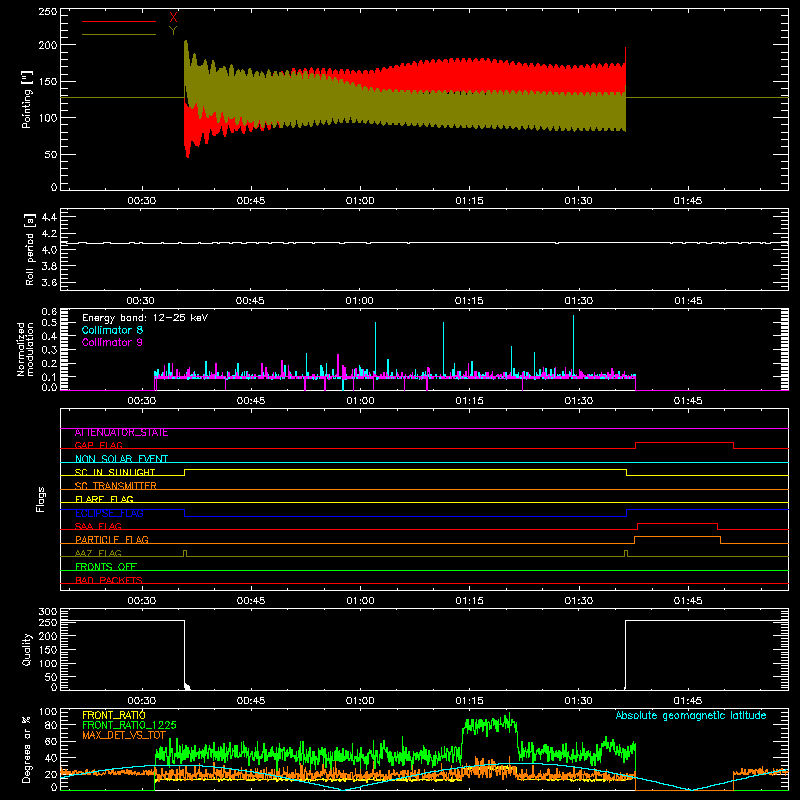Select 'Energy band: 12-25 keV' text
The width and height of the screenshot is (800, 800).
coord(145,318)
